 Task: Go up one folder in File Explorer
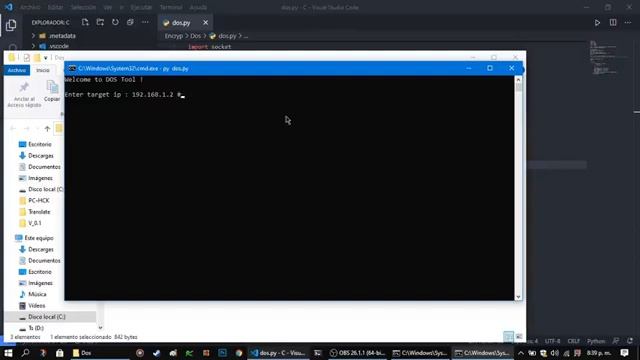[47, 129]
